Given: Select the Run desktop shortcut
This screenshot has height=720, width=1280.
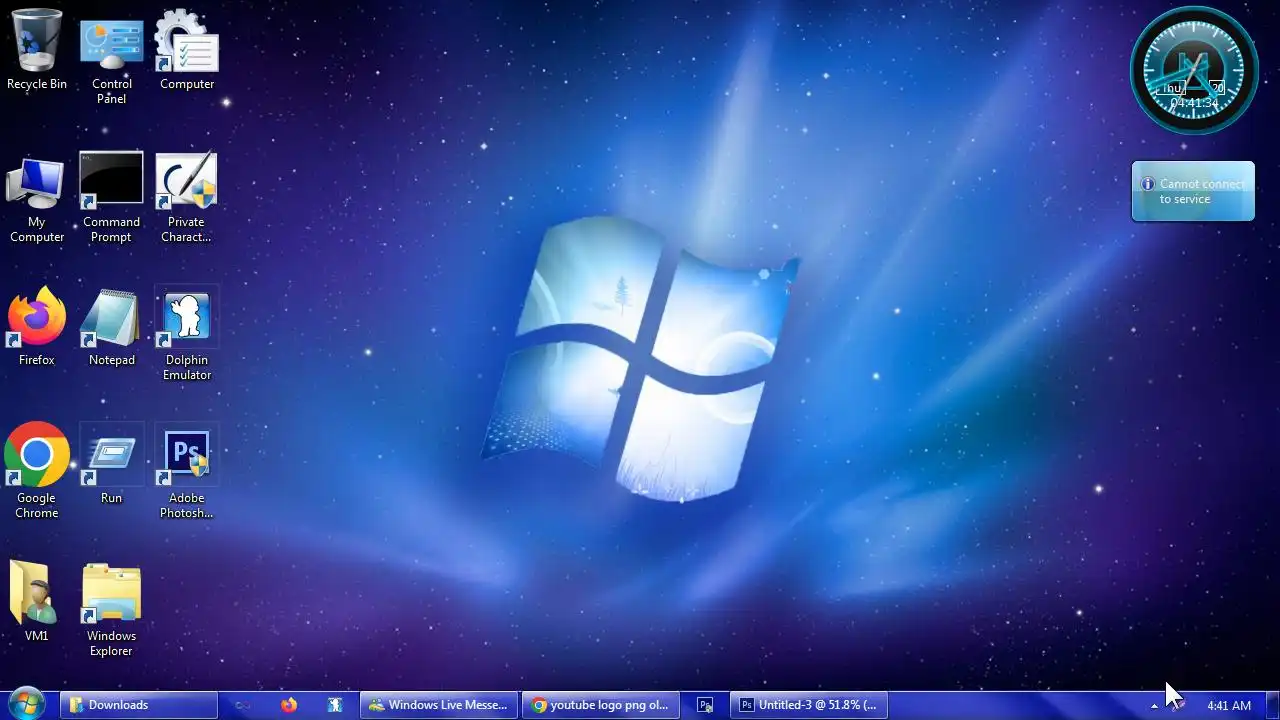Looking at the screenshot, I should coord(112,465).
